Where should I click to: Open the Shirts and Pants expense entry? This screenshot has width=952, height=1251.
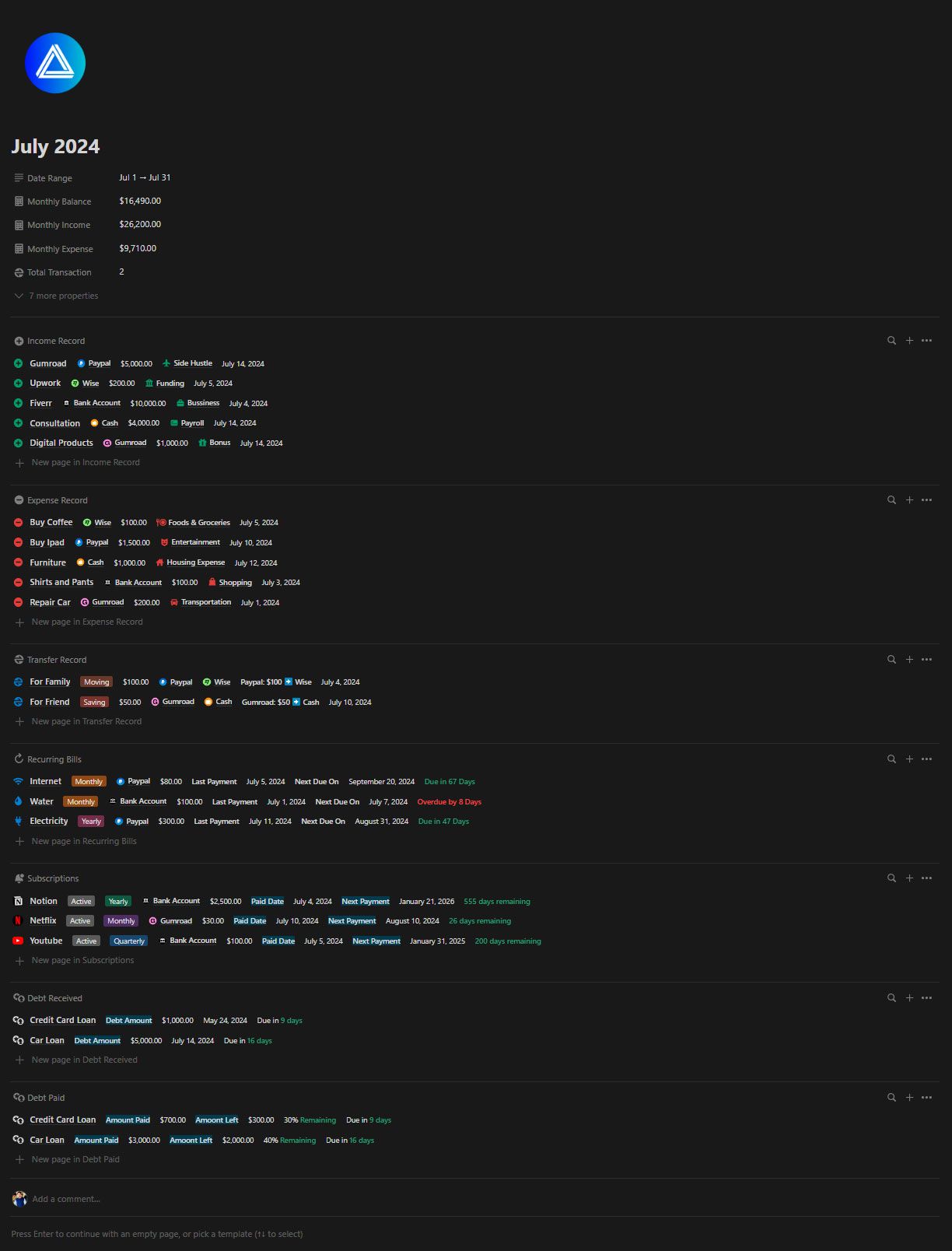tap(61, 582)
